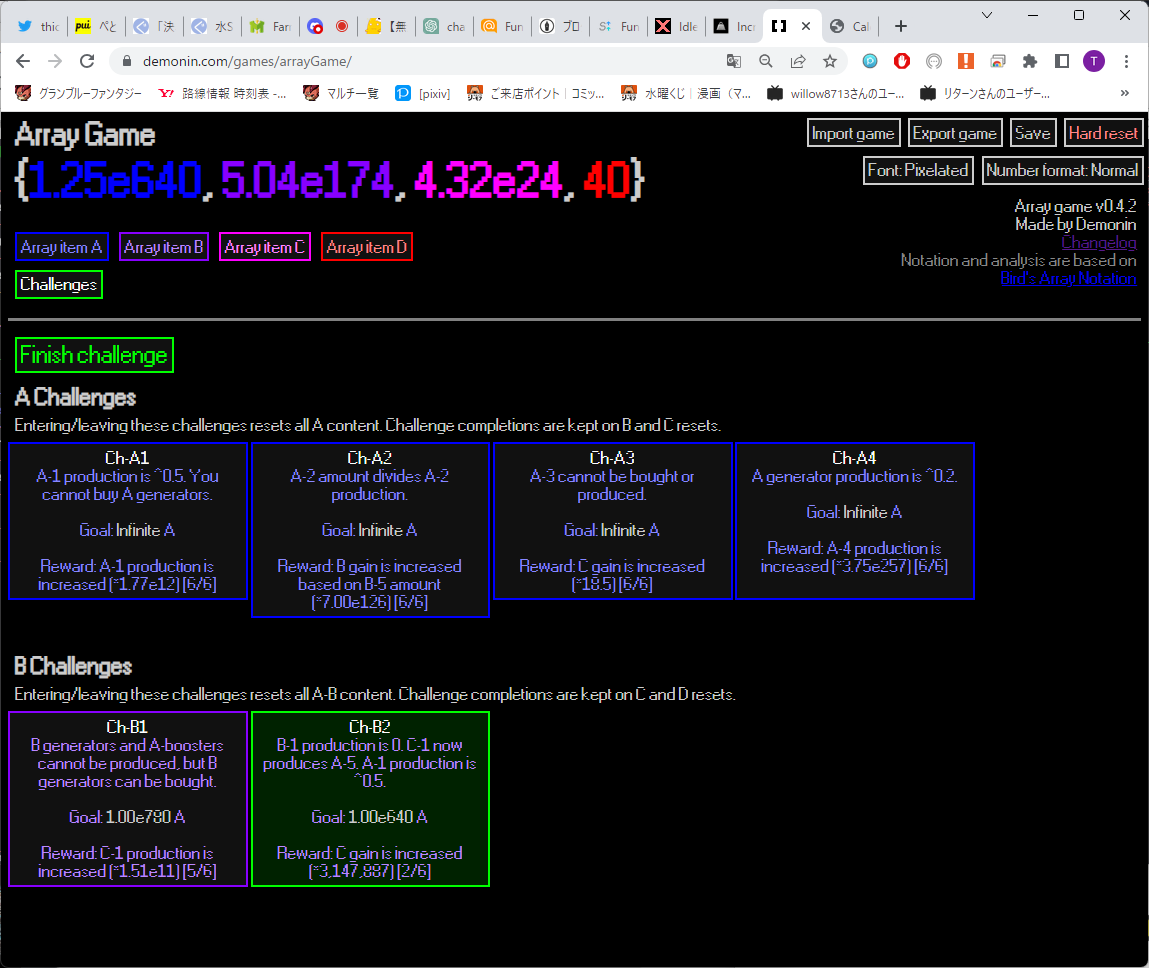Open the Challenges tab

click(x=59, y=284)
